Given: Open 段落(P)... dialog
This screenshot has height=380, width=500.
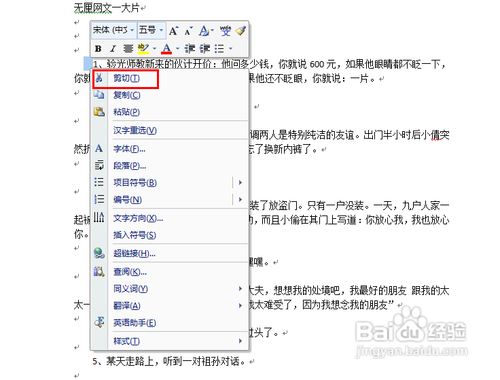Looking at the screenshot, I should (170, 166).
